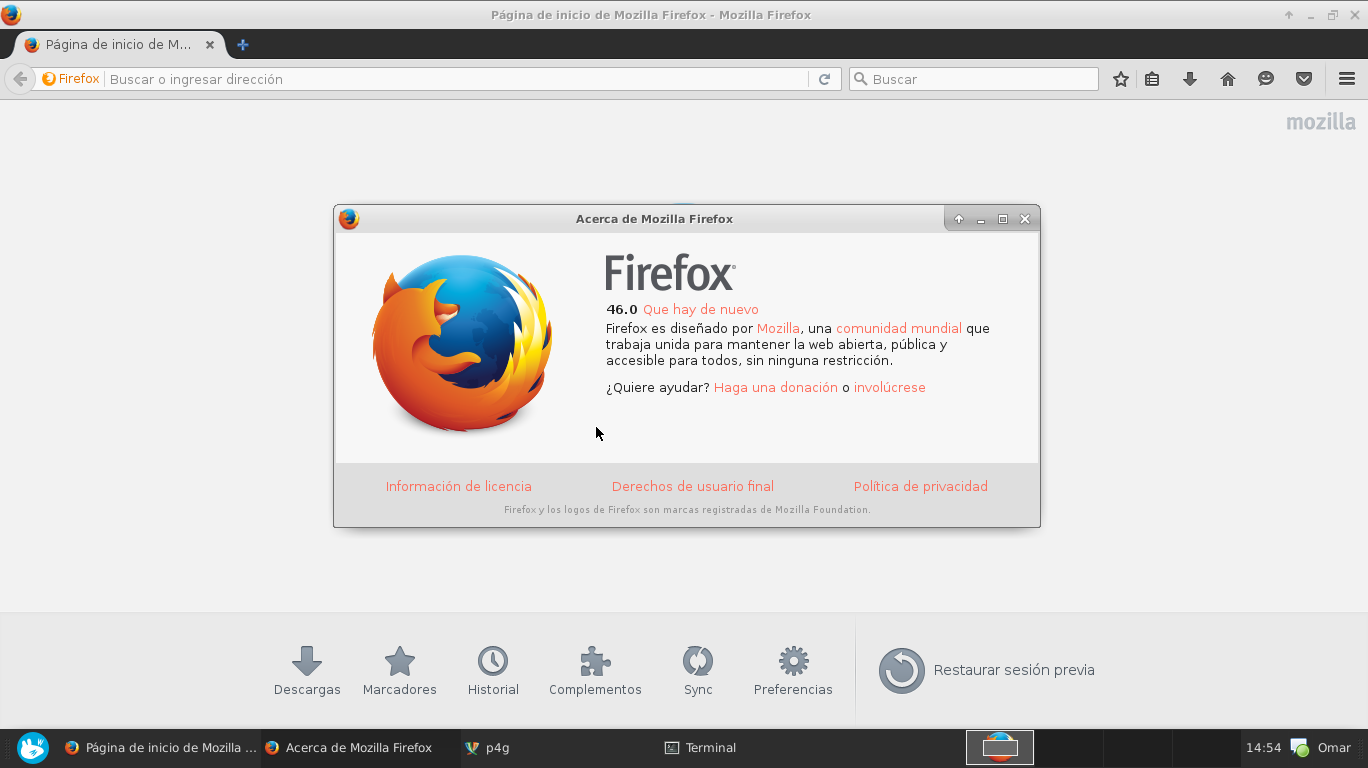This screenshot has width=1368, height=768.
Task: Go to home page via house icon
Action: click(x=1228, y=79)
